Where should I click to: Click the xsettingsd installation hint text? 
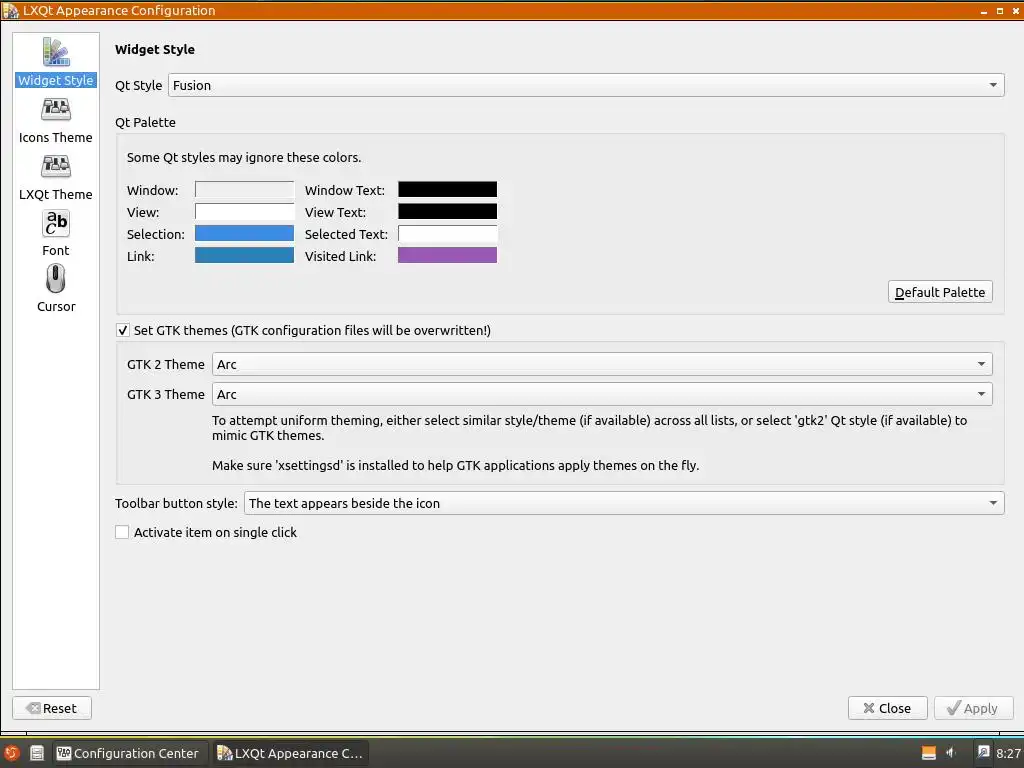point(455,466)
